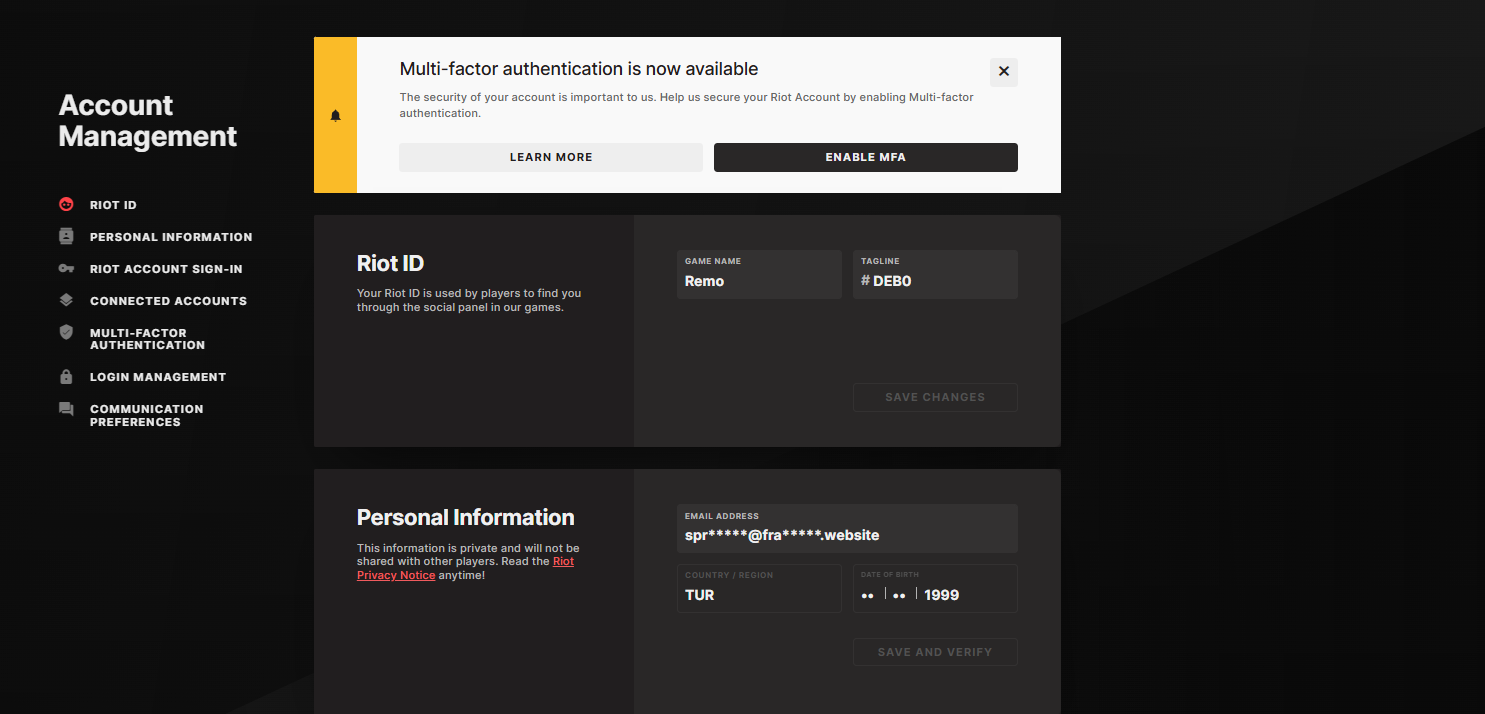Navigate to Connected Accounts
Viewport: 1485px width, 714px height.
click(x=168, y=301)
